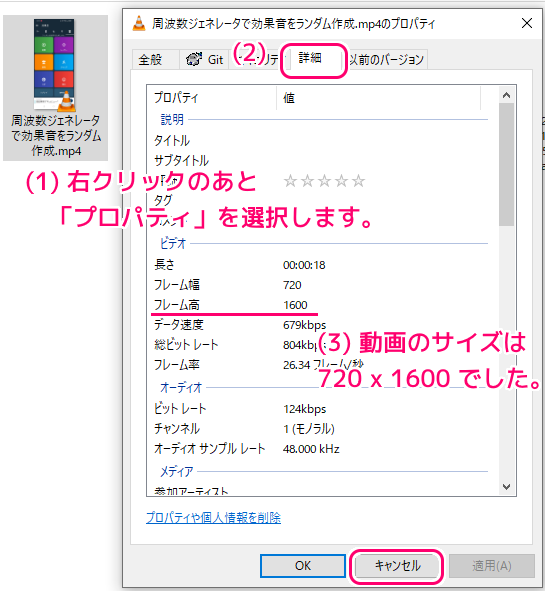Click the 1 (モノラル) channel value
This screenshot has height=591, width=545.
[x=309, y=429]
